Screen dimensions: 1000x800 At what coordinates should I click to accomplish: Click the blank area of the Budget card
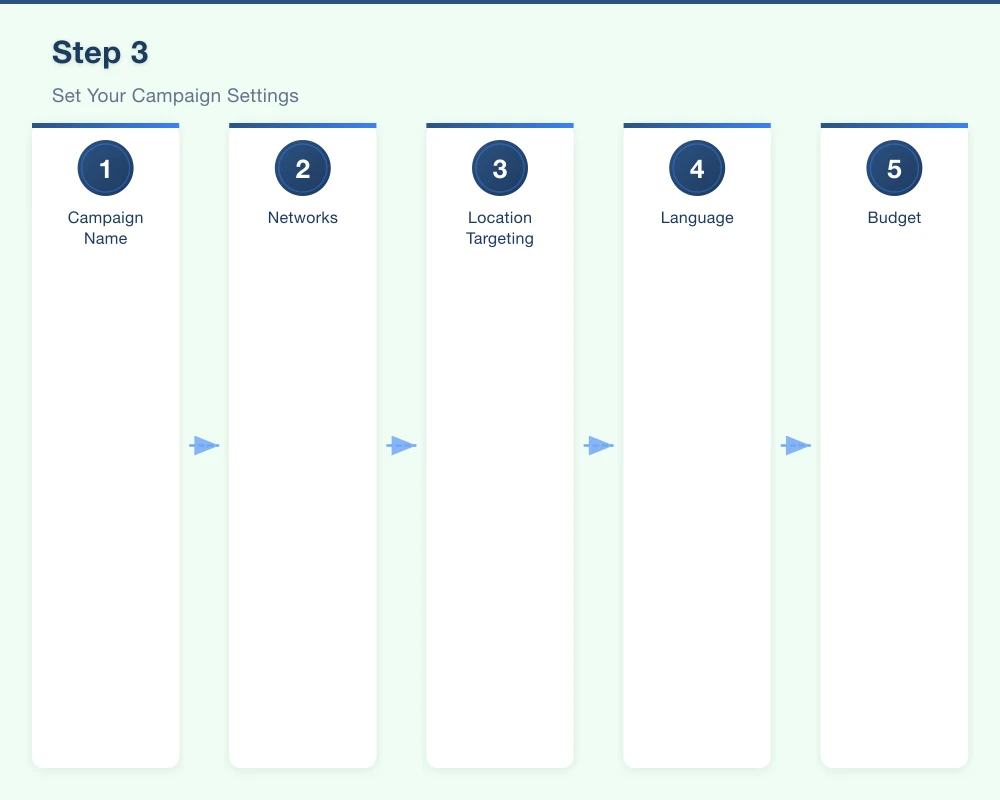pos(893,500)
